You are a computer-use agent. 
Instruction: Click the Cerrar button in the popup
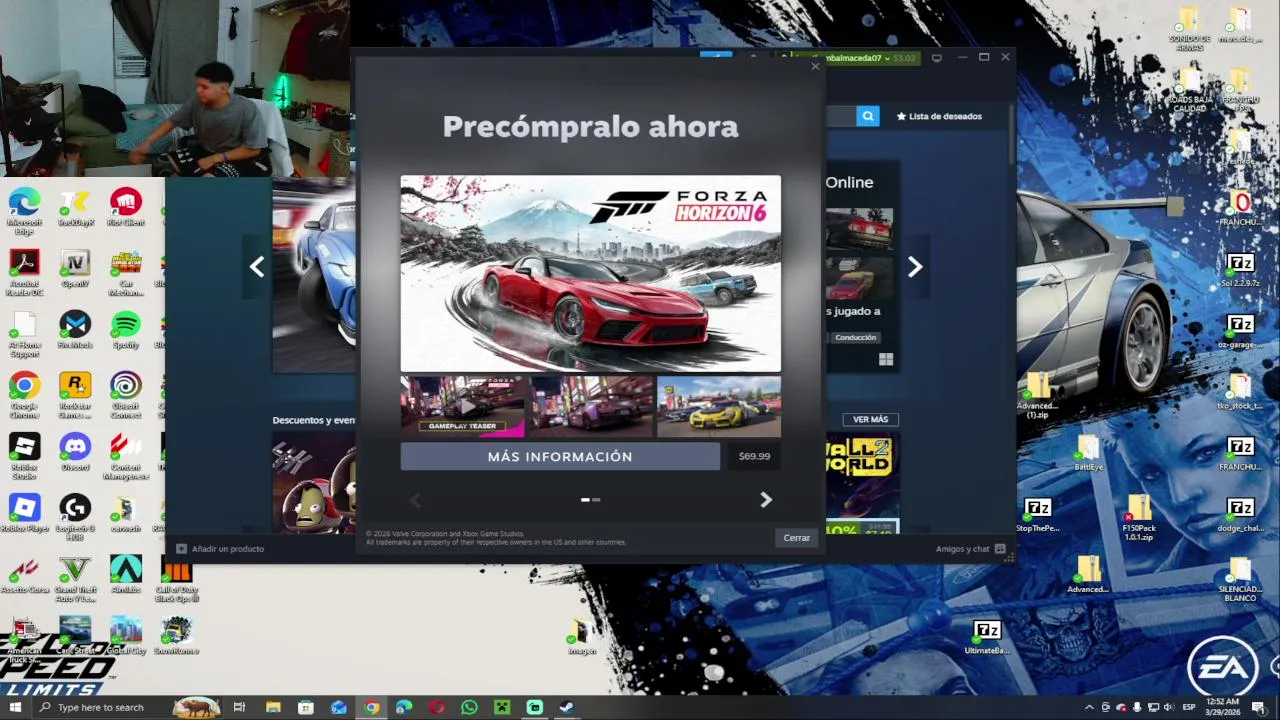797,538
